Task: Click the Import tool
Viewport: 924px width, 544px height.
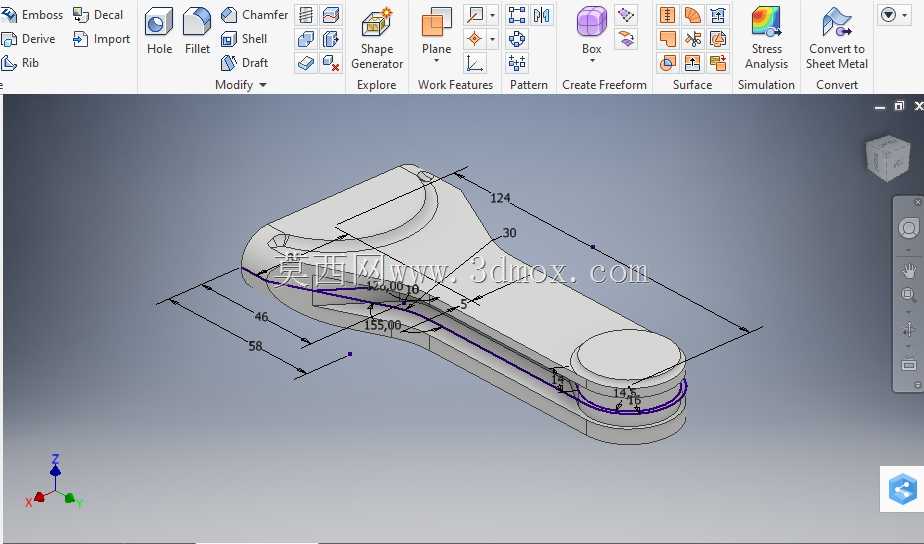Action: tap(101, 39)
